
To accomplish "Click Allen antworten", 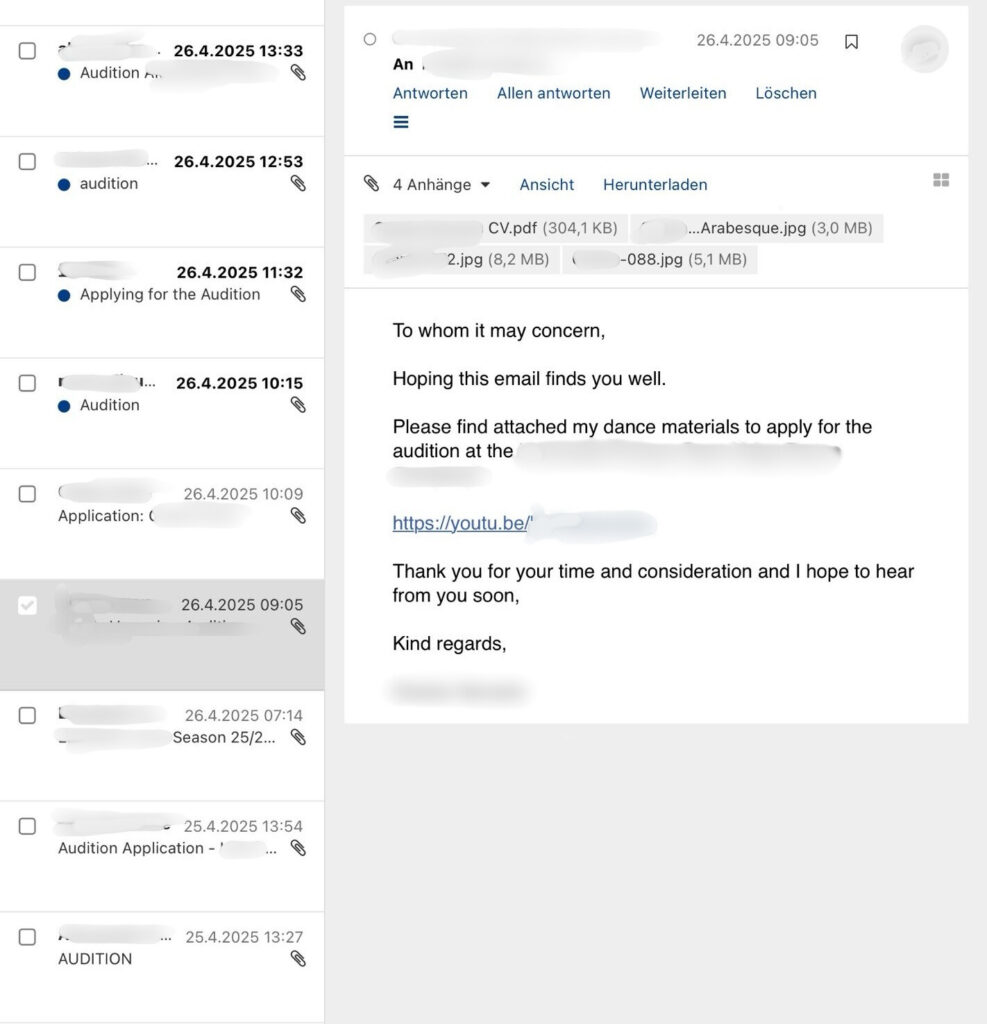I will tap(553, 93).
